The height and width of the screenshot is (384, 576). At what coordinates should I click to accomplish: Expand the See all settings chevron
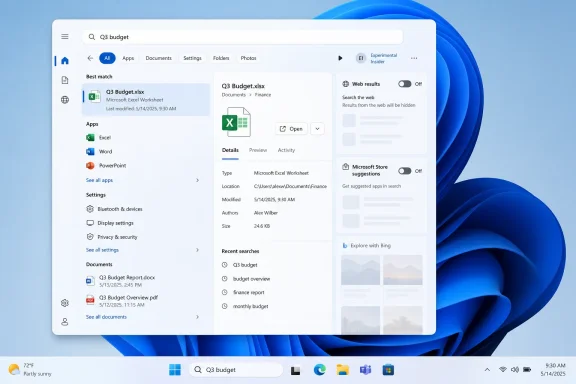pyautogui.click(x=197, y=250)
